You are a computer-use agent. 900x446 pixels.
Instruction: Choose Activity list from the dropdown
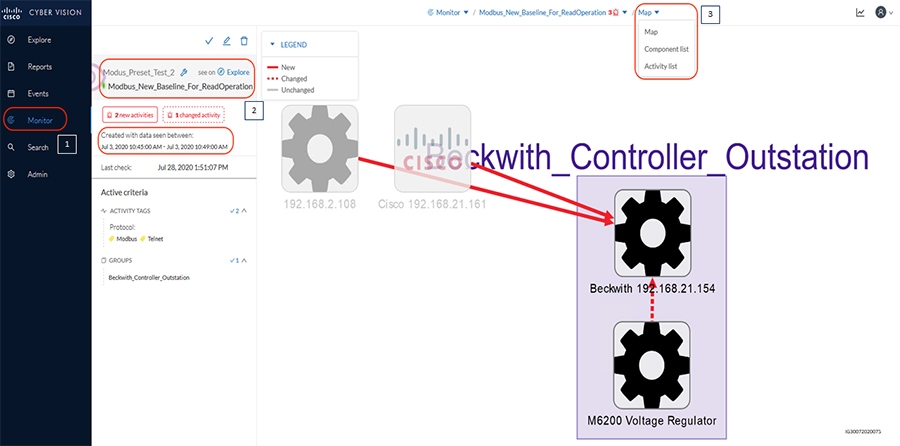(x=661, y=67)
